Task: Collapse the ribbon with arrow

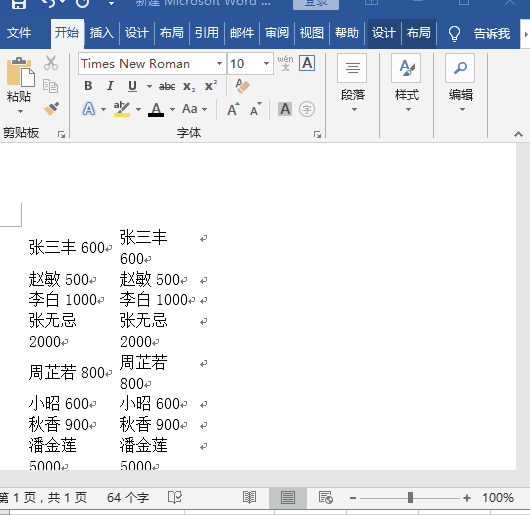Action: click(x=518, y=134)
